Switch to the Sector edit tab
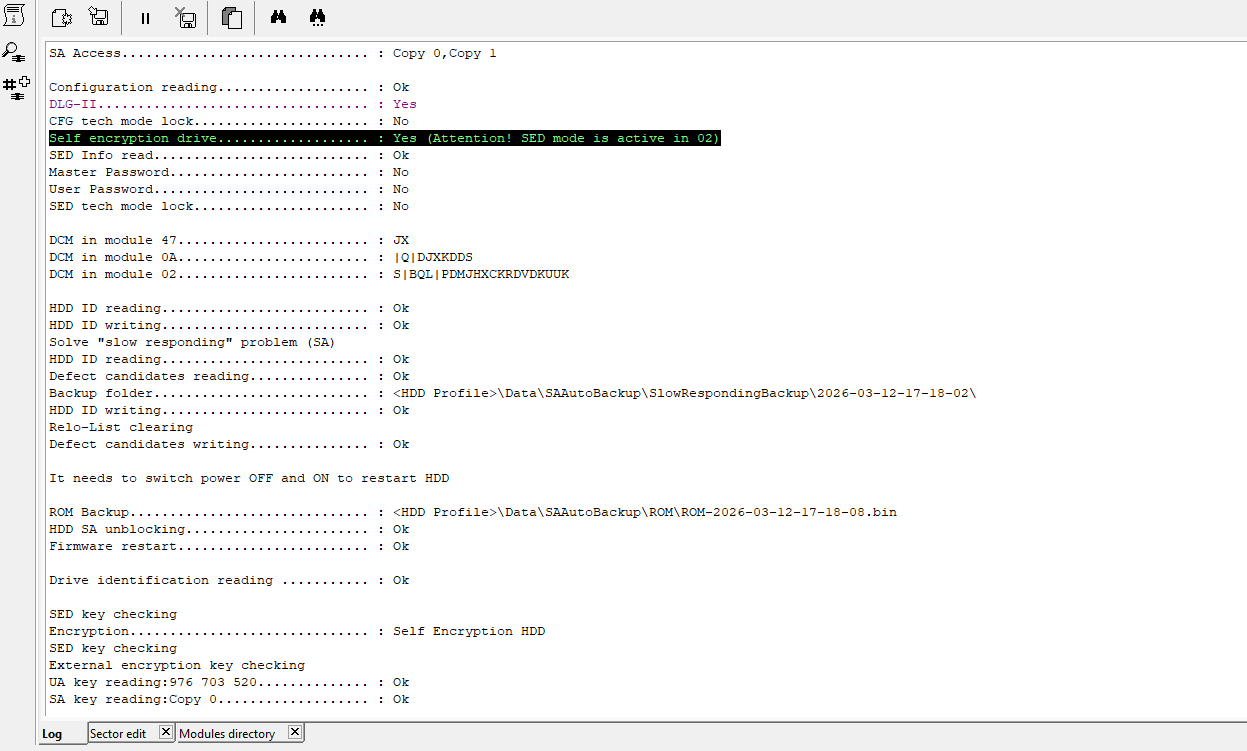This screenshot has width=1247, height=751. pyautogui.click(x=118, y=734)
